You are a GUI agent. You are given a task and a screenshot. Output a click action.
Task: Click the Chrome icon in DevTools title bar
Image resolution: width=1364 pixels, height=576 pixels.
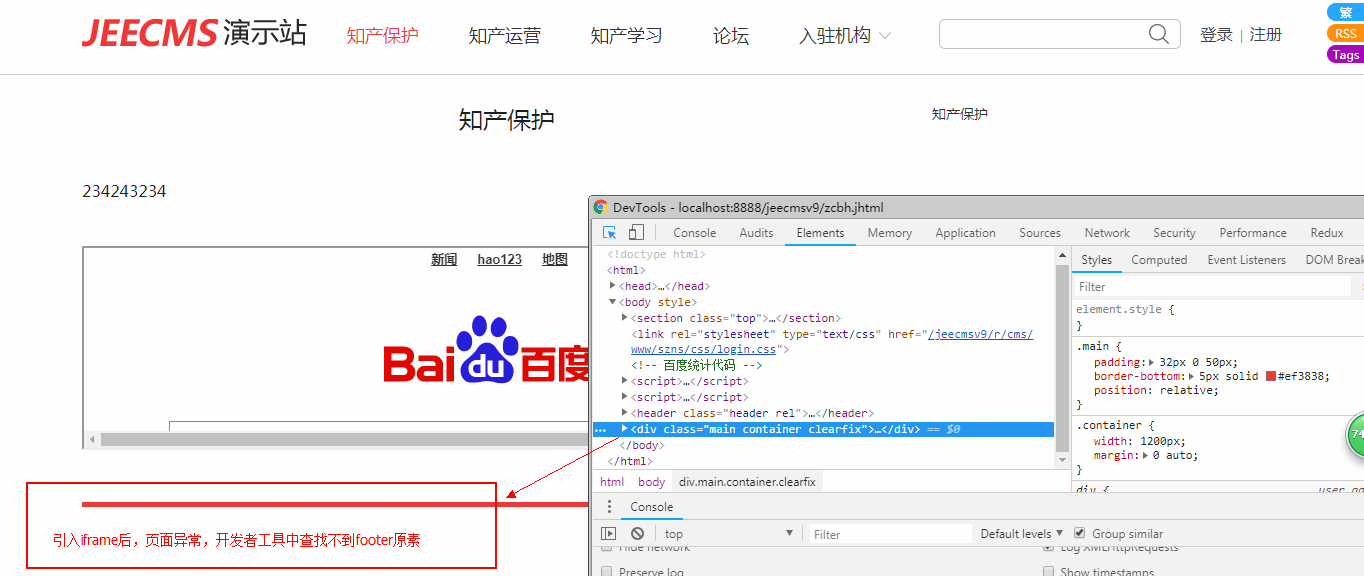coord(601,207)
